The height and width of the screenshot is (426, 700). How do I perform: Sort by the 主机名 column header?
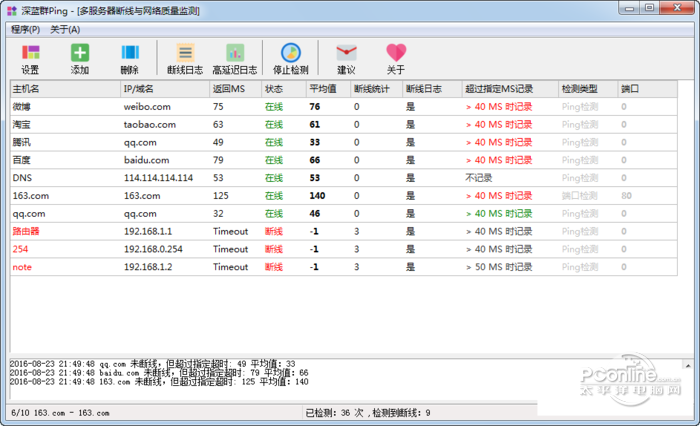[x=65, y=89]
